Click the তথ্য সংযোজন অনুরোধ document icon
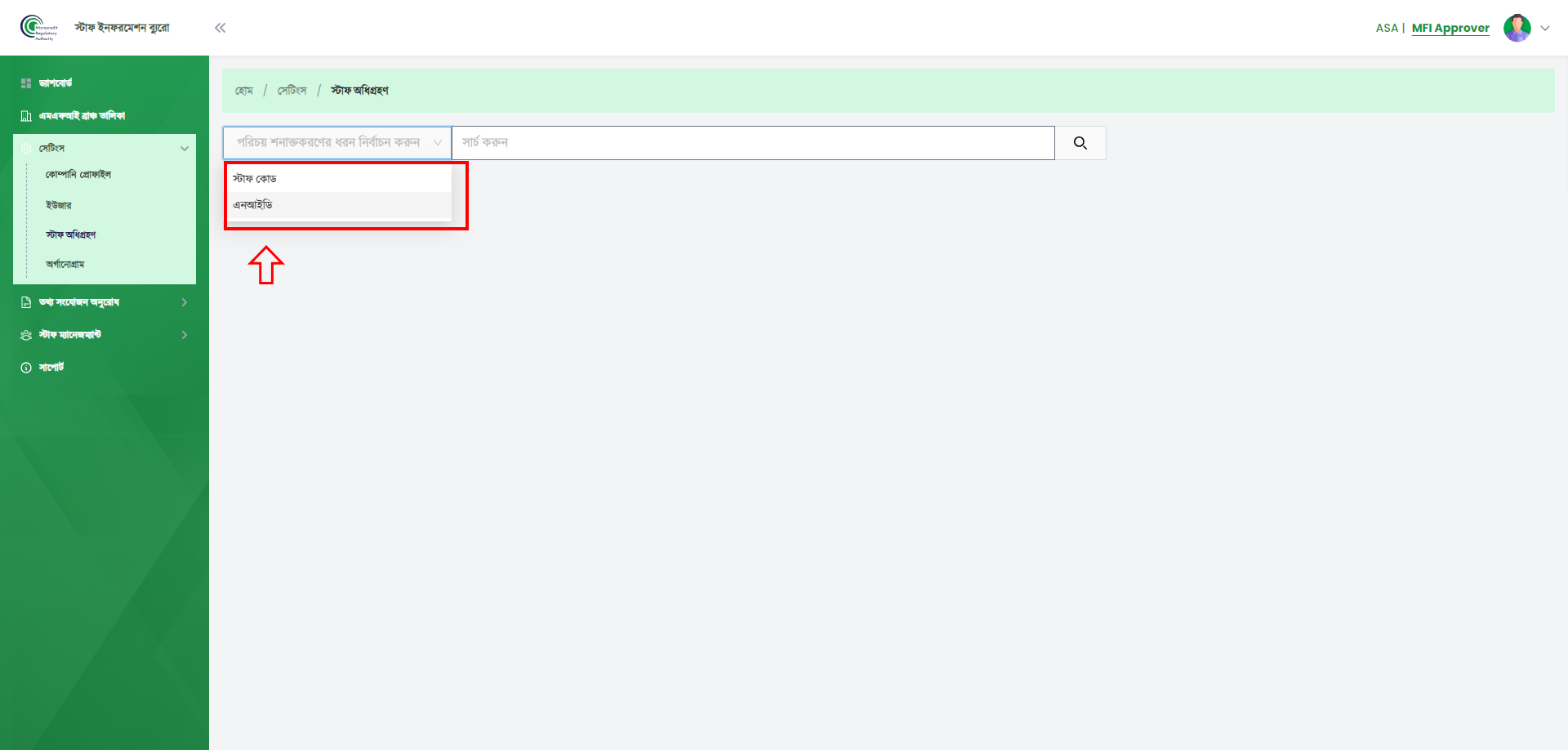This screenshot has height=750, width=1568. pyautogui.click(x=26, y=302)
